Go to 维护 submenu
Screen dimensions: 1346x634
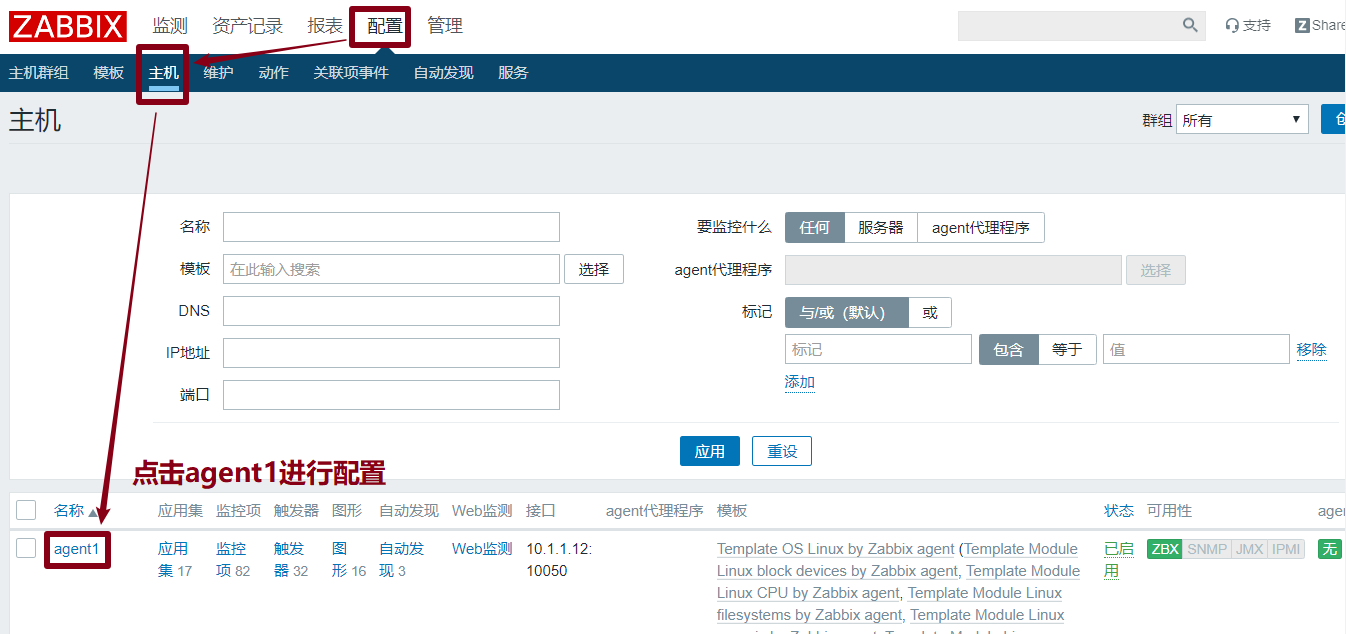point(219,73)
